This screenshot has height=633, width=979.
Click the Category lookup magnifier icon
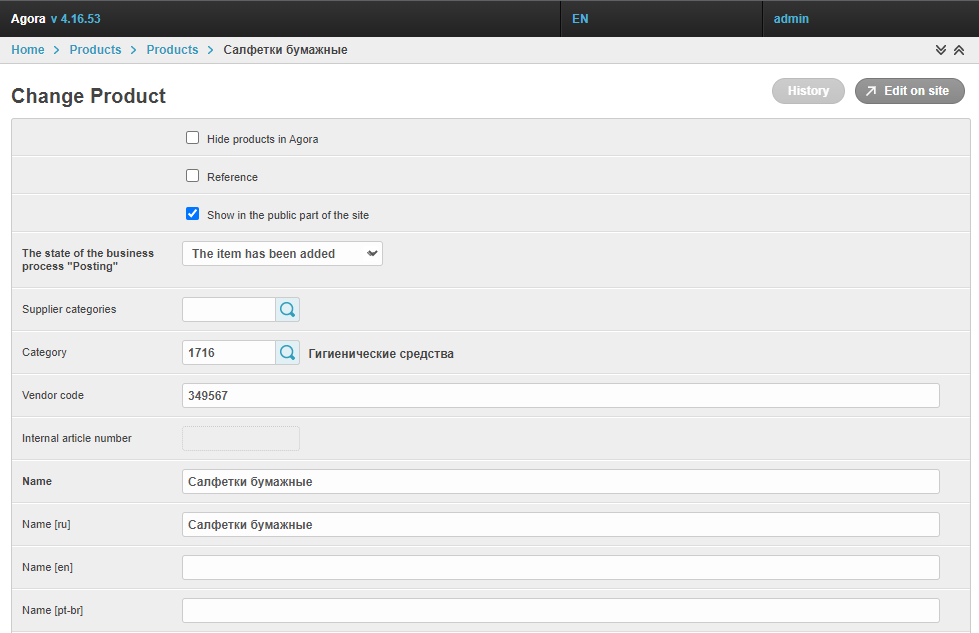tap(288, 353)
